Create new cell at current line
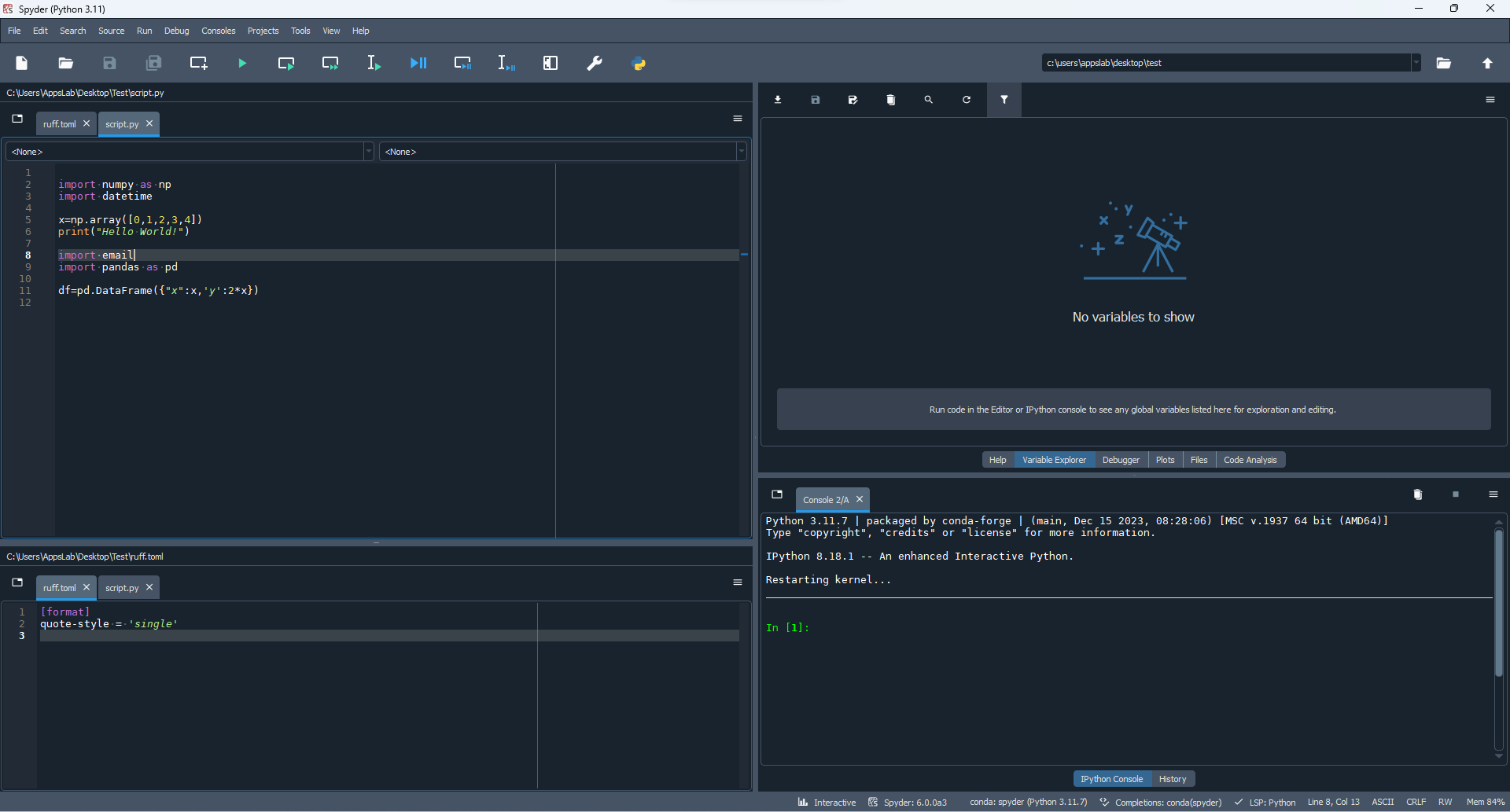This screenshot has width=1510, height=812. (199, 63)
